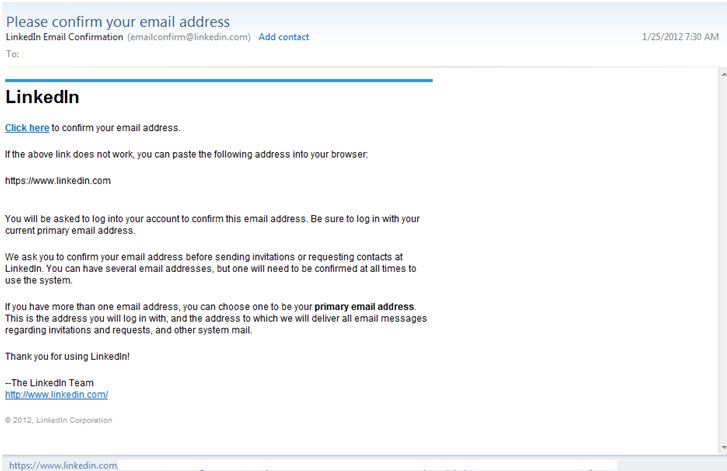Click the 'Thank you for using LinkedIn!' line

67,356
